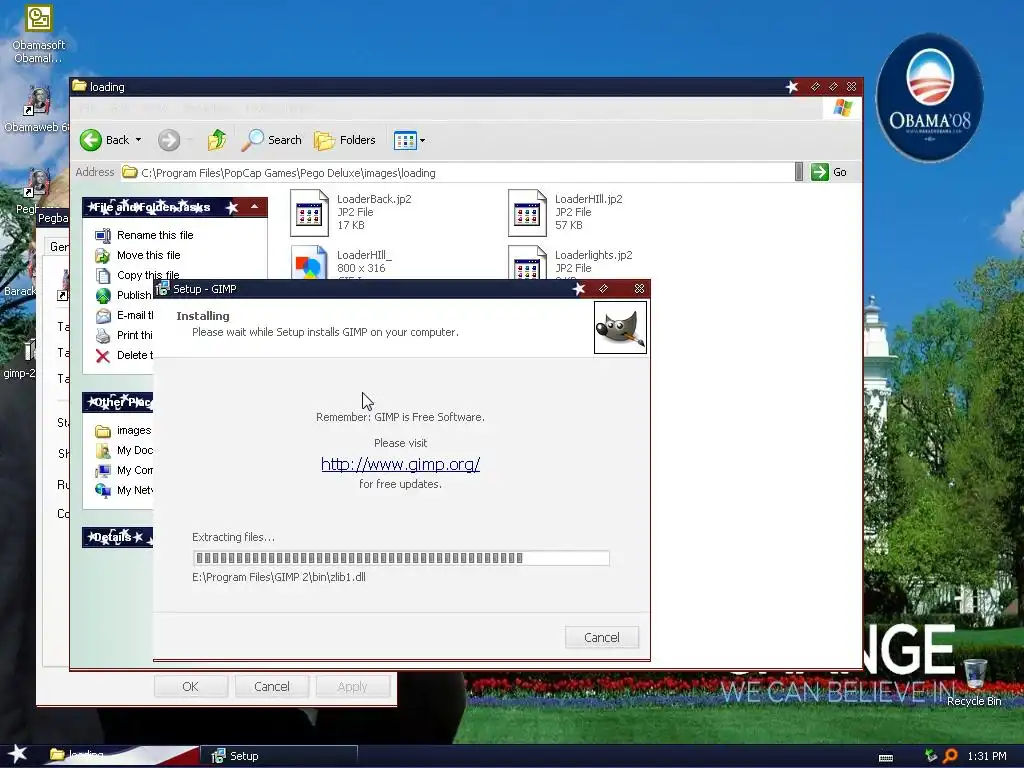The height and width of the screenshot is (768, 1024).
Task: Open My Network Places in Other Places
Action: (x=124, y=490)
